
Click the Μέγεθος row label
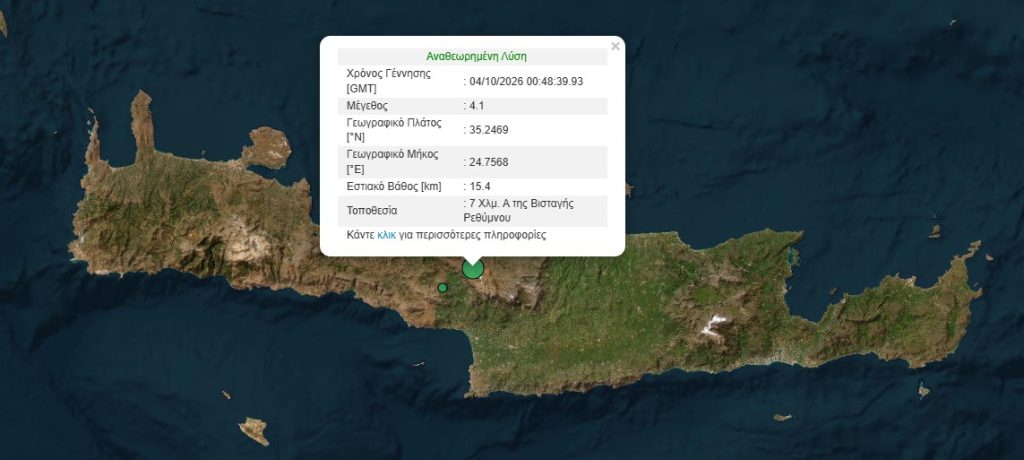point(366,106)
